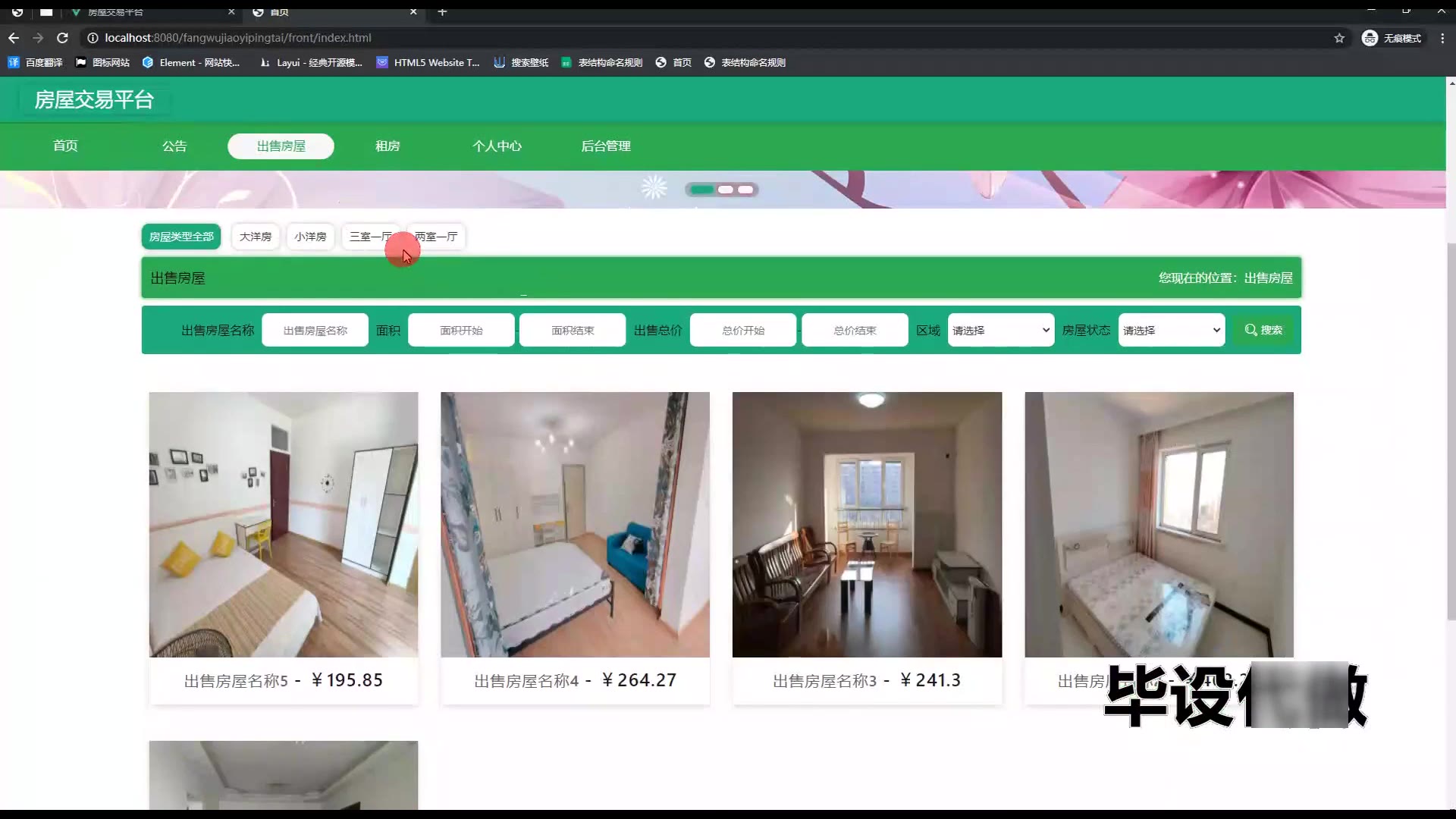The height and width of the screenshot is (819, 1456).
Task: Select 小洋房 house type filter
Action: click(310, 237)
